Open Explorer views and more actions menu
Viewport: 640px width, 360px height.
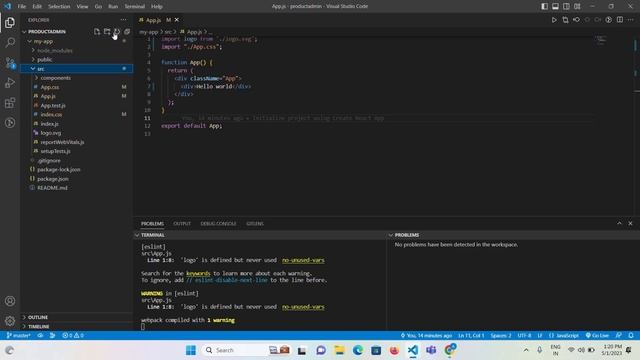pyautogui.click(x=123, y=20)
